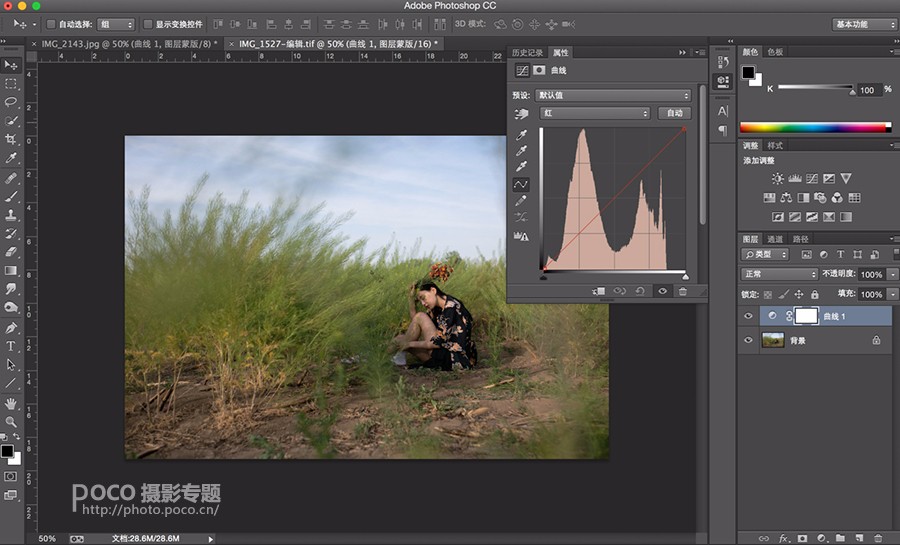Toggle lock all padlock icon

[x=814, y=294]
